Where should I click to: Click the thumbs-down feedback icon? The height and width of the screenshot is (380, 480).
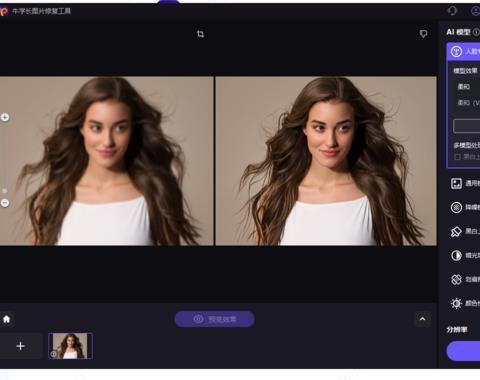423,34
